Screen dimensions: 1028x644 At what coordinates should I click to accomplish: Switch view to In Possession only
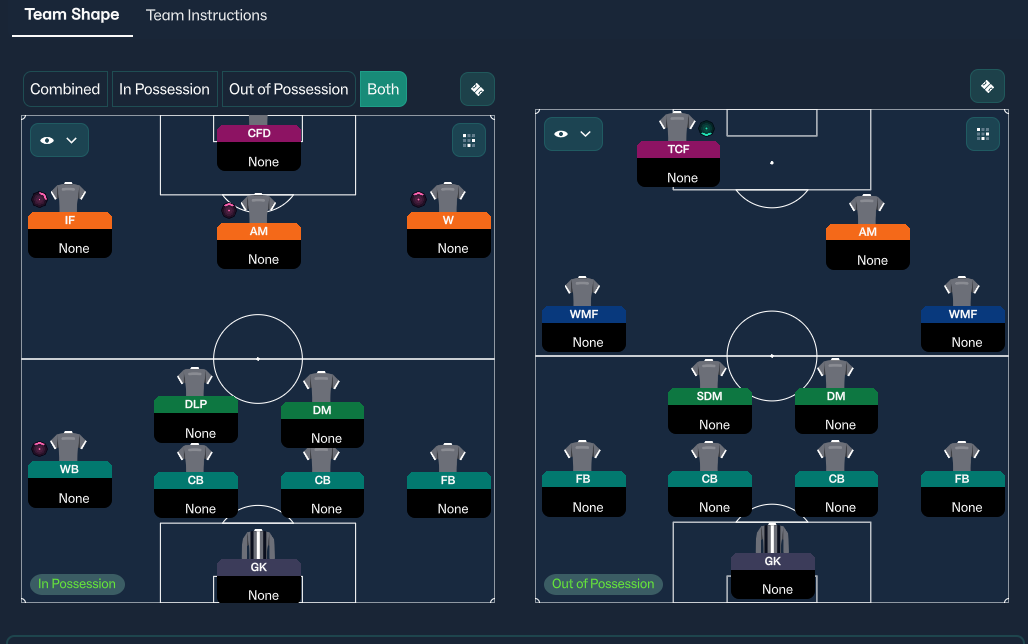(x=164, y=89)
